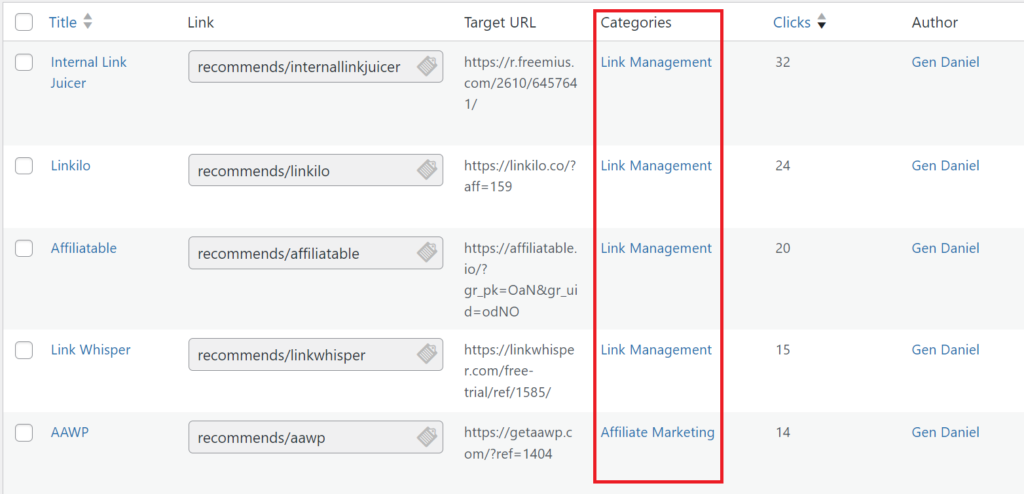Select the recommends/linkilo link field
This screenshot has height=494, width=1024.
coord(315,171)
